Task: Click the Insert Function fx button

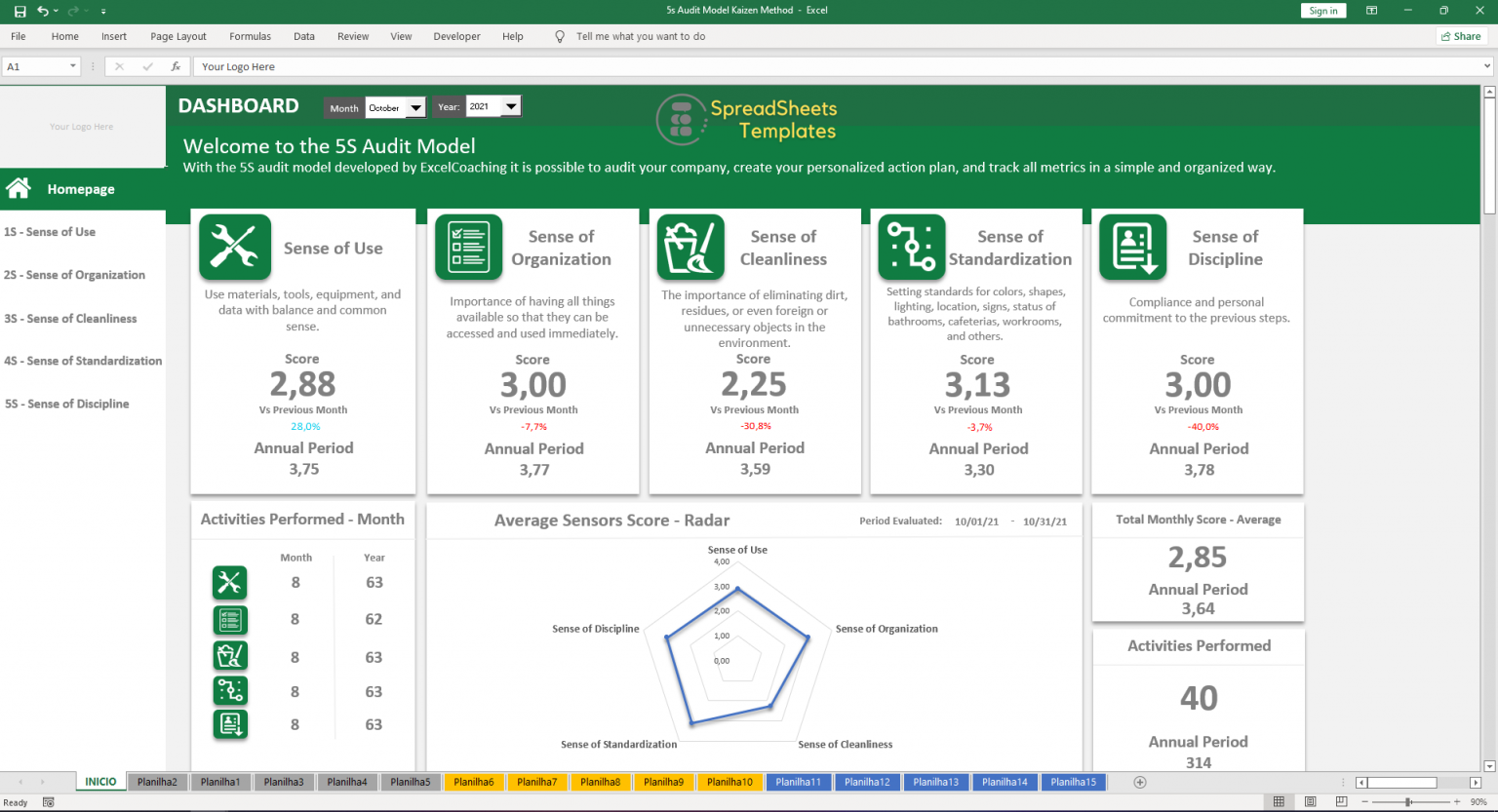Action: [176, 66]
